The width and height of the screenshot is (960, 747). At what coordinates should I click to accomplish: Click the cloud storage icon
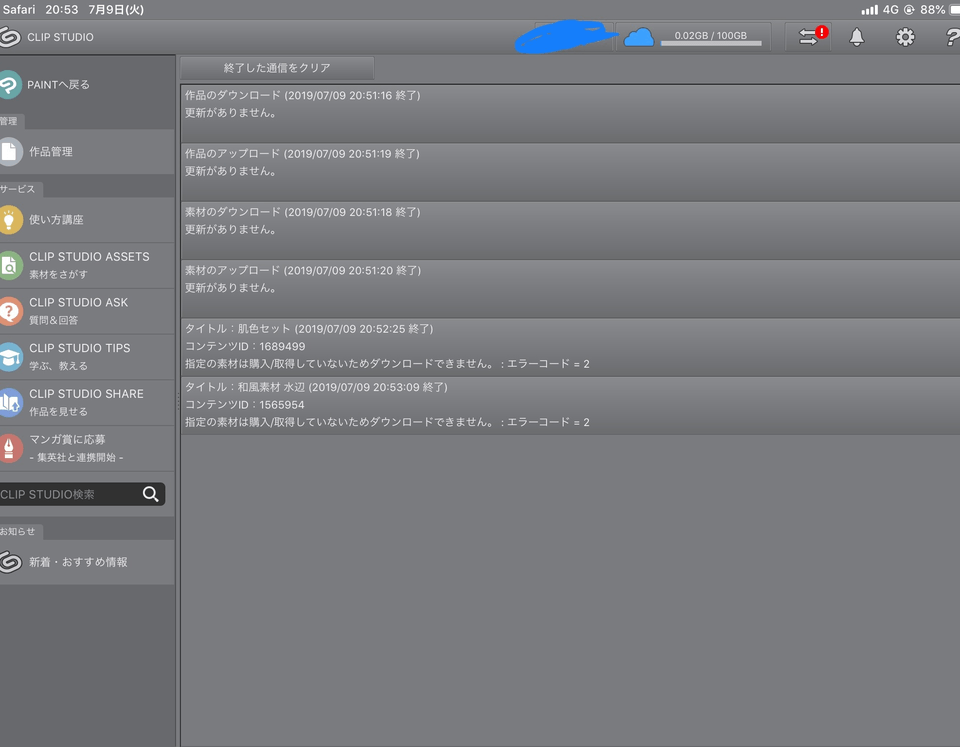(639, 37)
